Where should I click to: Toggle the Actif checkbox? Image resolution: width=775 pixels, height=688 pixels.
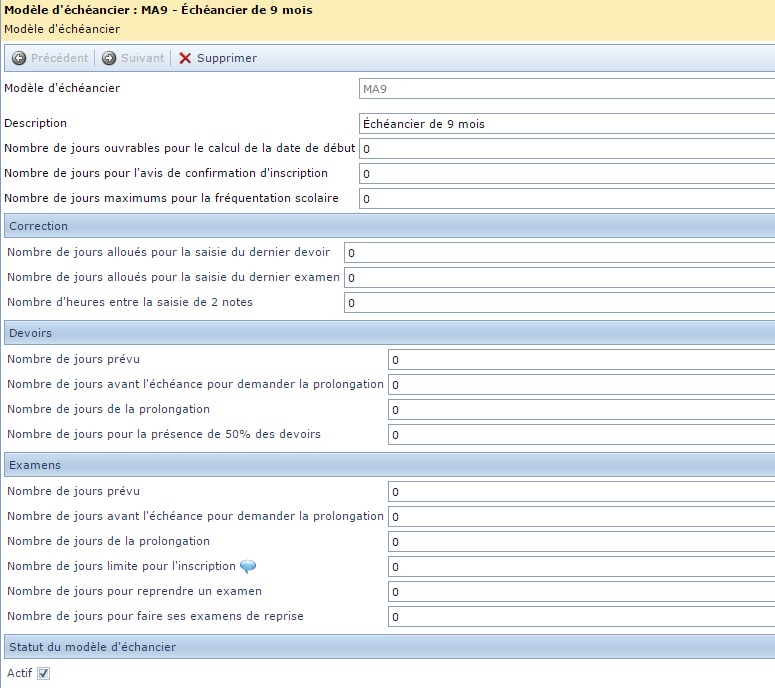pyautogui.click(x=43, y=674)
